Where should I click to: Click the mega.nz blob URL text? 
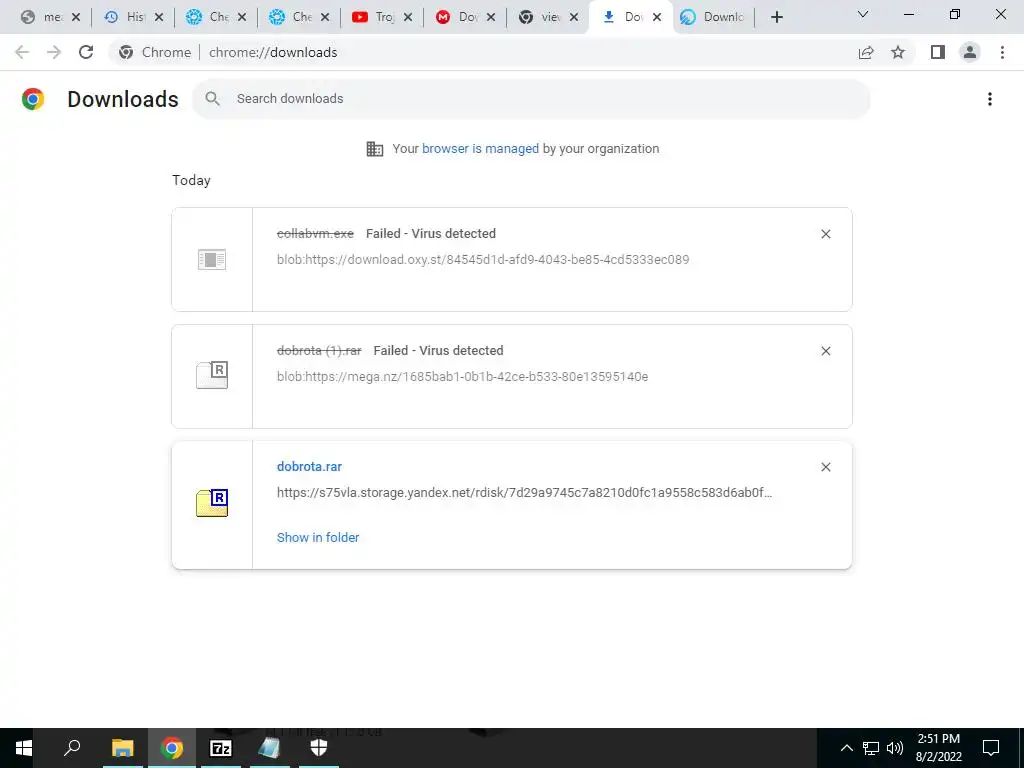click(x=462, y=376)
